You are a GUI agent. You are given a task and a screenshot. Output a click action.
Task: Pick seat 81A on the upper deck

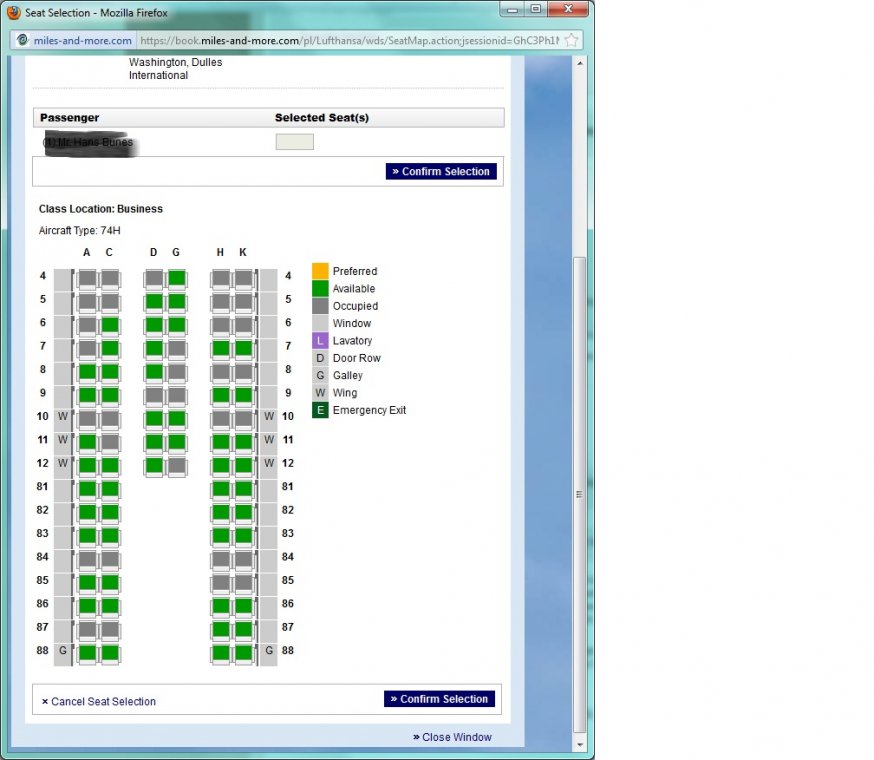pyautogui.click(x=87, y=489)
